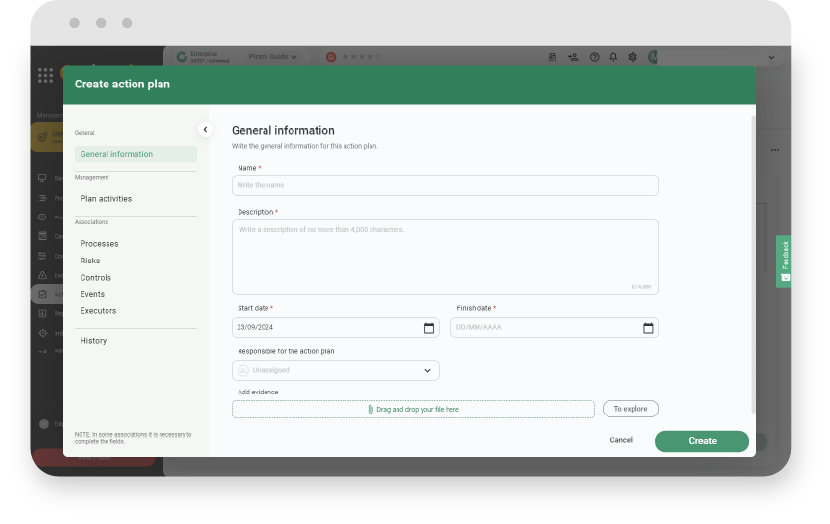Image resolution: width=830 pixels, height=524 pixels.
Task: Click the To explore file button
Action: (630, 409)
